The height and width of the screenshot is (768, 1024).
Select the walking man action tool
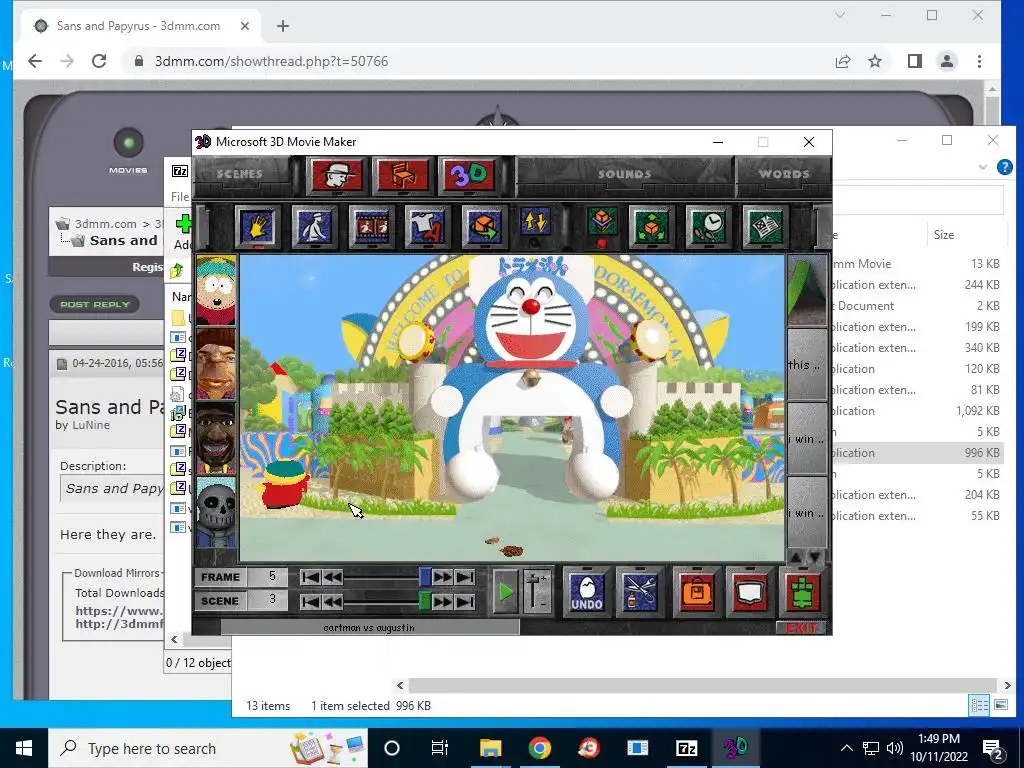[x=314, y=226]
